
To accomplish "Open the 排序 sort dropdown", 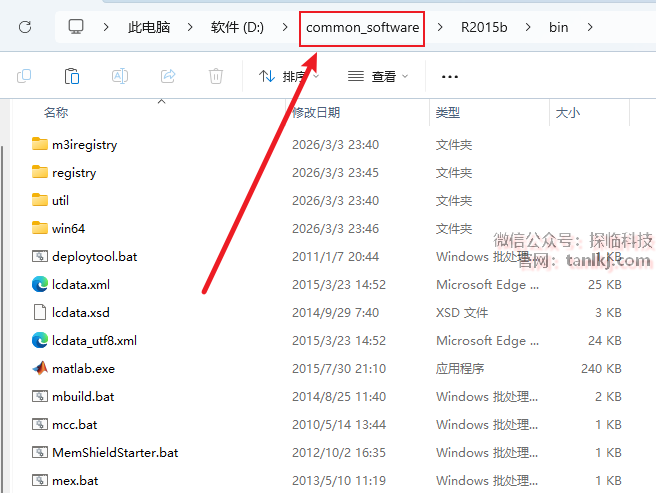I will 289,77.
